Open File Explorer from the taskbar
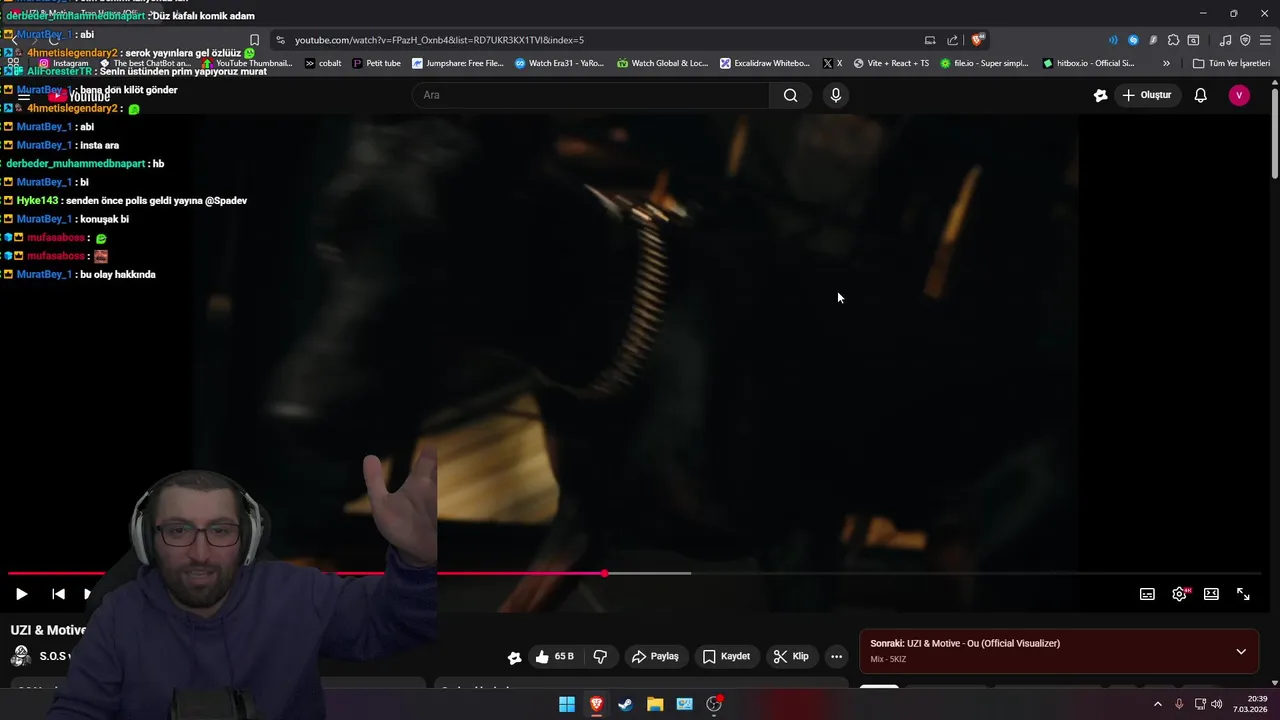The width and height of the screenshot is (1280, 720). (655, 704)
